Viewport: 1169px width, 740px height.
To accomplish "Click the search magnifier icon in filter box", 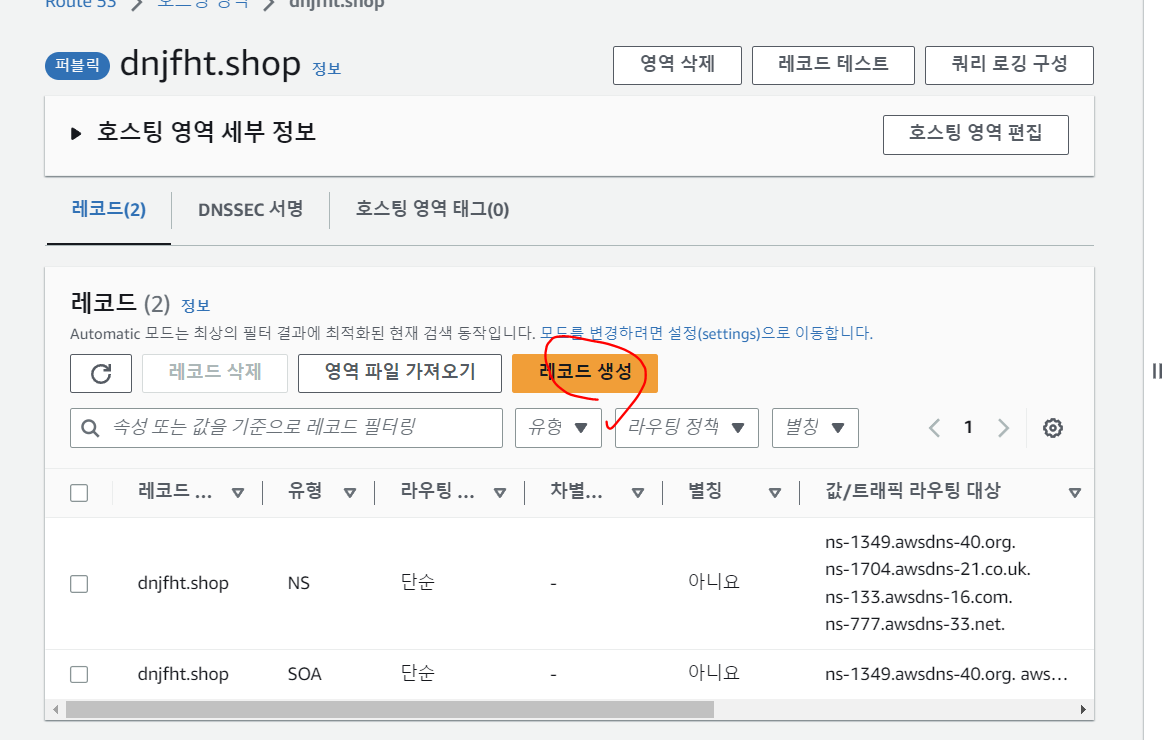I will click(x=90, y=428).
